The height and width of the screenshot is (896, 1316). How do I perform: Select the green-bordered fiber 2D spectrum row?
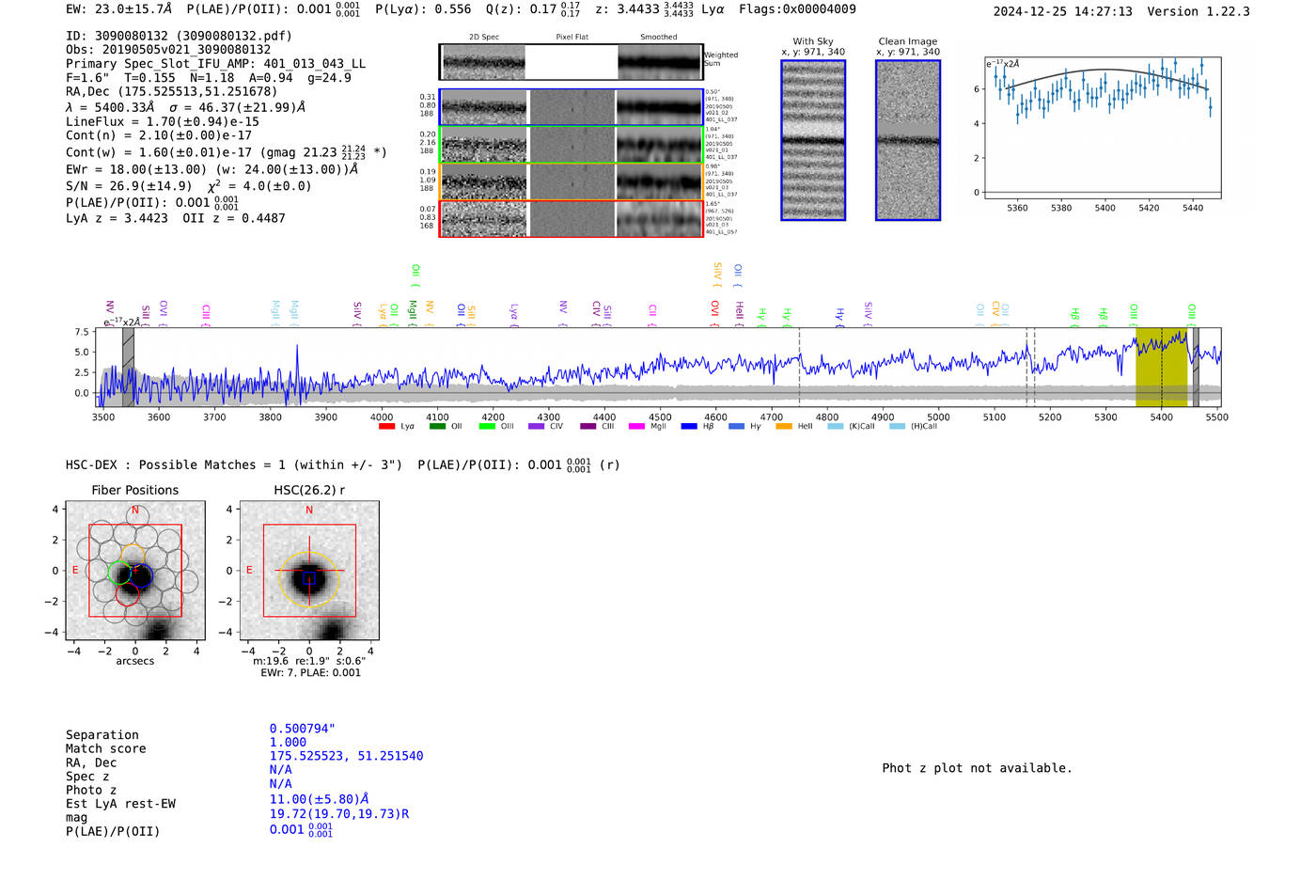(571, 145)
